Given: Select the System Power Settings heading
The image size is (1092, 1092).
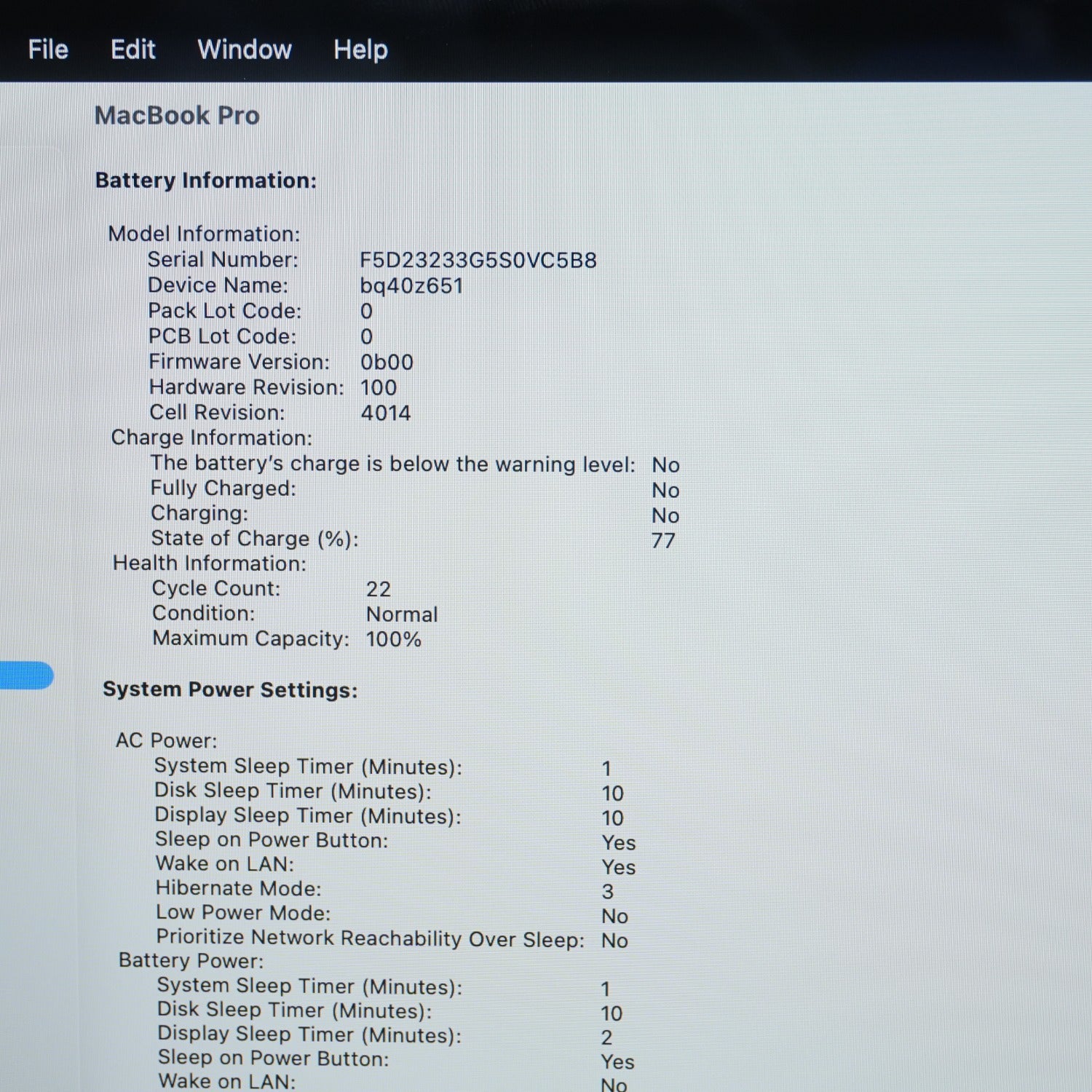Looking at the screenshot, I should tap(230, 689).
